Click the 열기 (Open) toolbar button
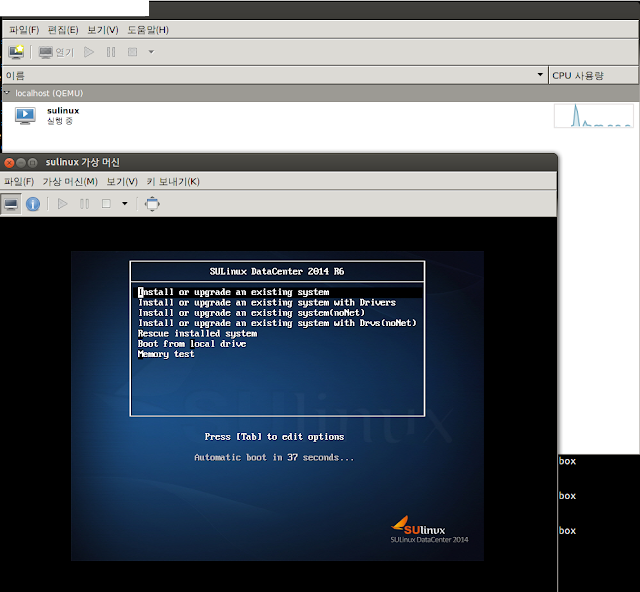 (x=56, y=51)
